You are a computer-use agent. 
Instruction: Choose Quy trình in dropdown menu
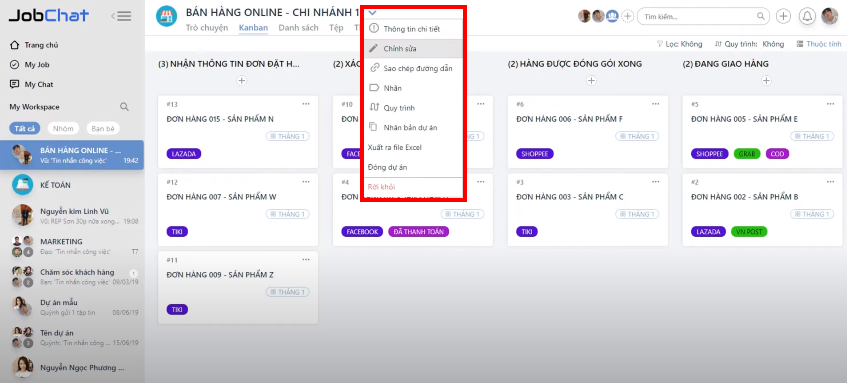click(413, 108)
